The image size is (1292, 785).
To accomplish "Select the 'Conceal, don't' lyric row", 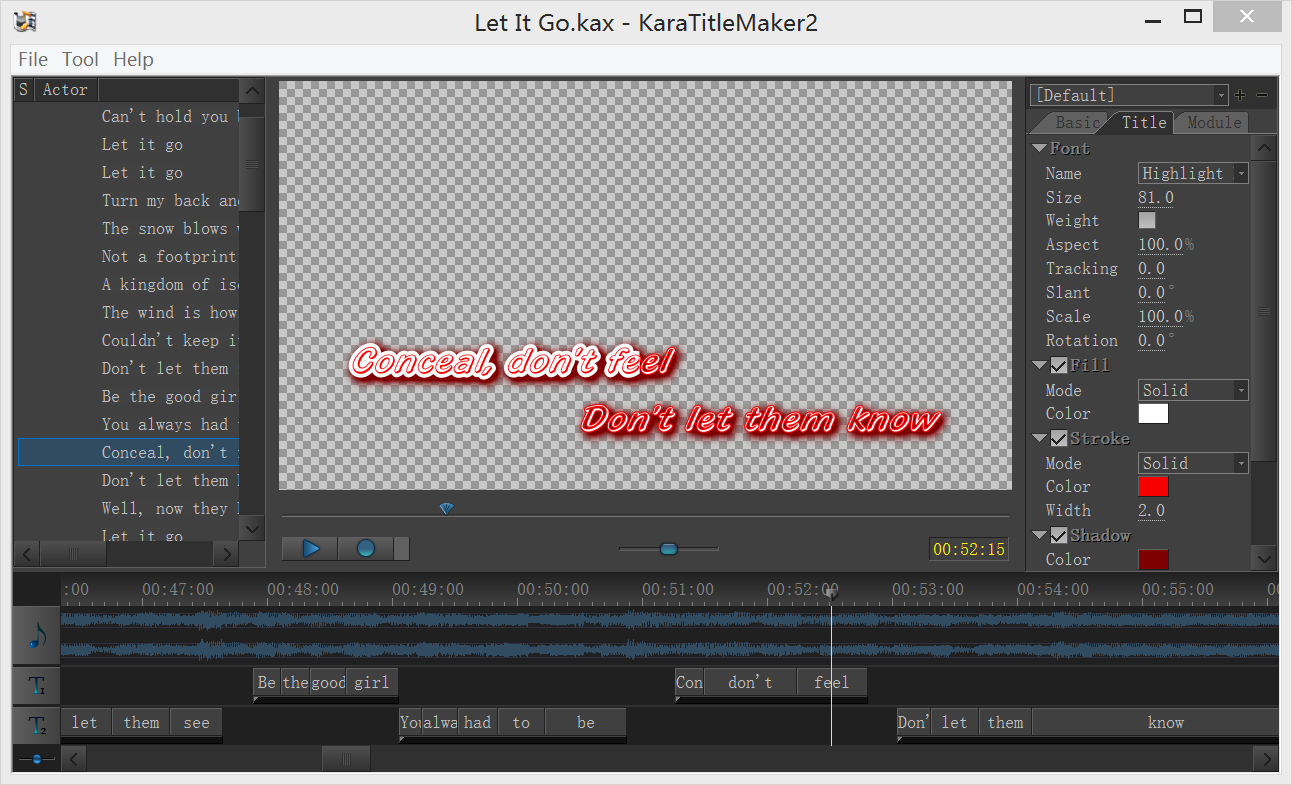I will click(128, 452).
